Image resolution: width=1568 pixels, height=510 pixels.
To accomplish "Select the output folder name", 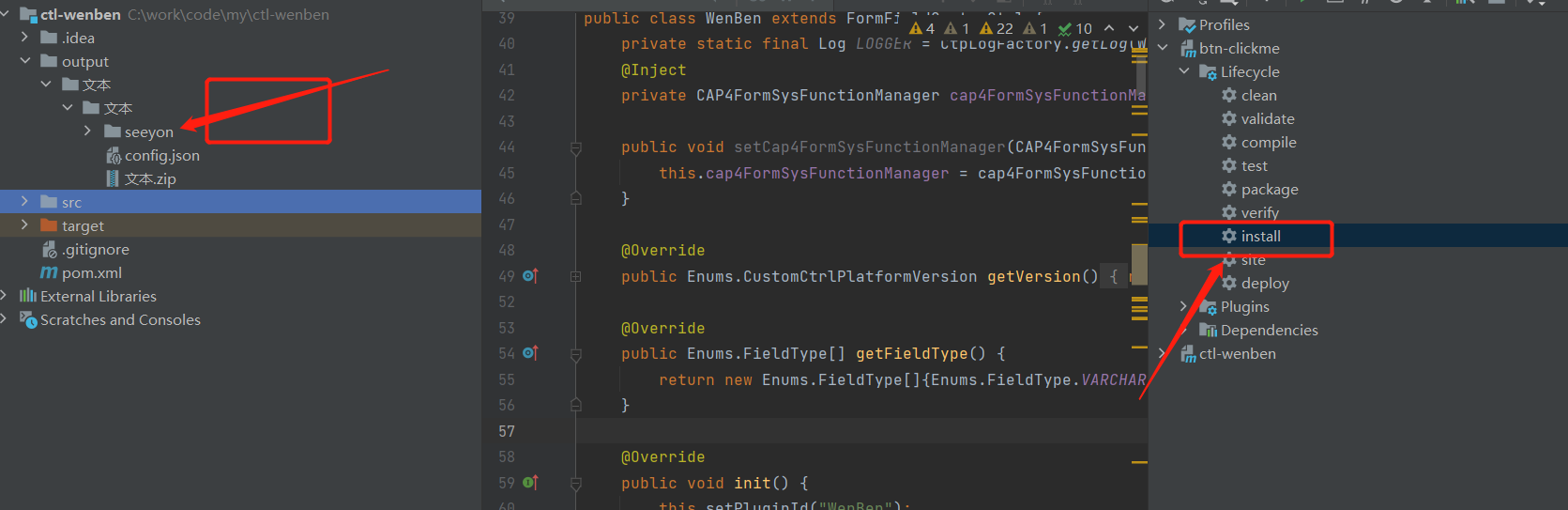I will point(85,61).
